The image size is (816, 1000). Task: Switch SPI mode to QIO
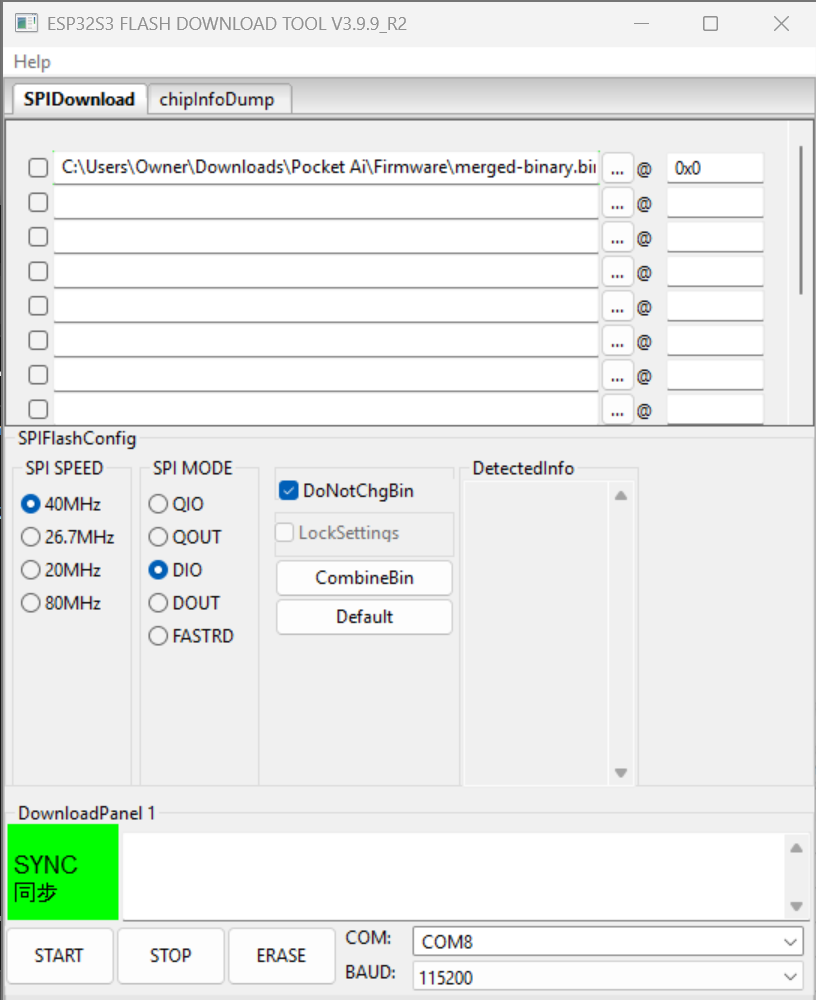coord(157,504)
